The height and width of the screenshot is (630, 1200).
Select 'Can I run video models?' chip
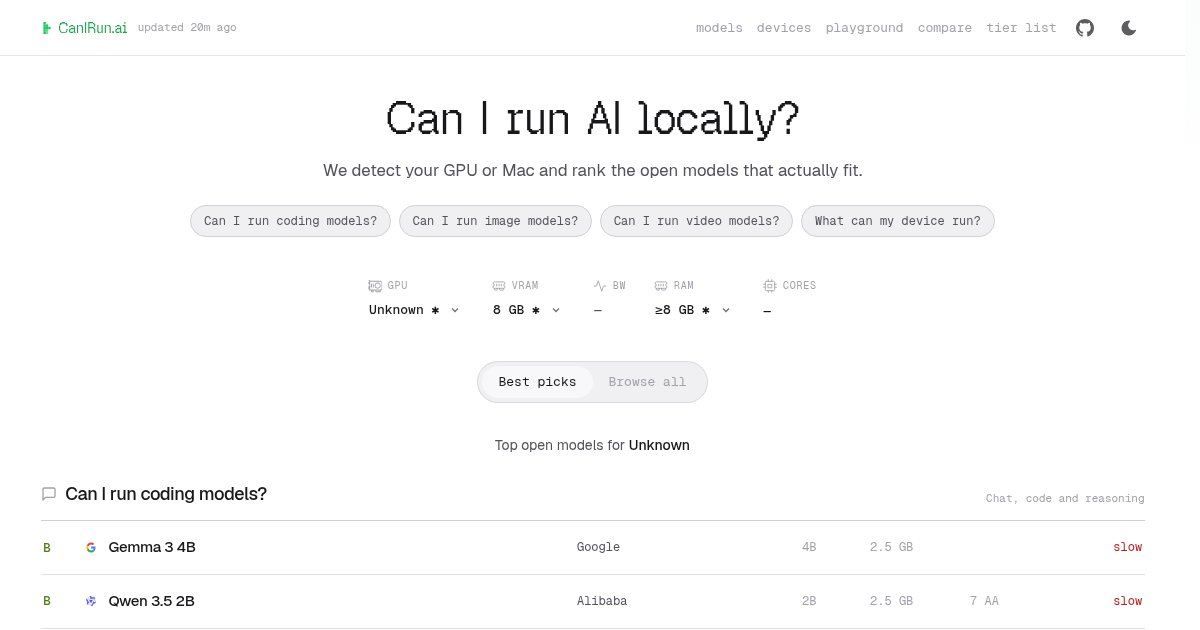[696, 221]
